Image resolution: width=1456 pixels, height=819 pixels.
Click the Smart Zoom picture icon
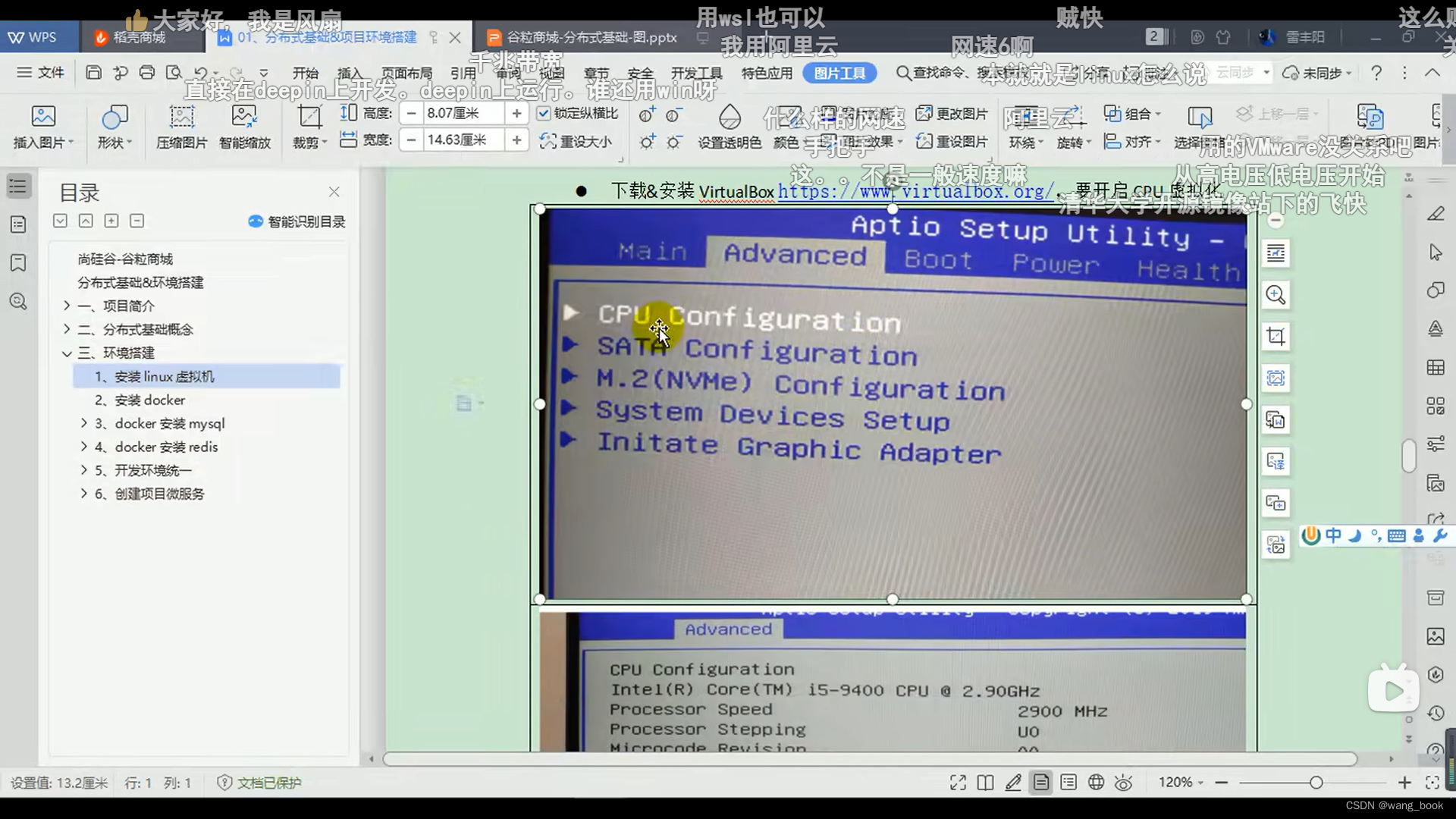pos(244,116)
